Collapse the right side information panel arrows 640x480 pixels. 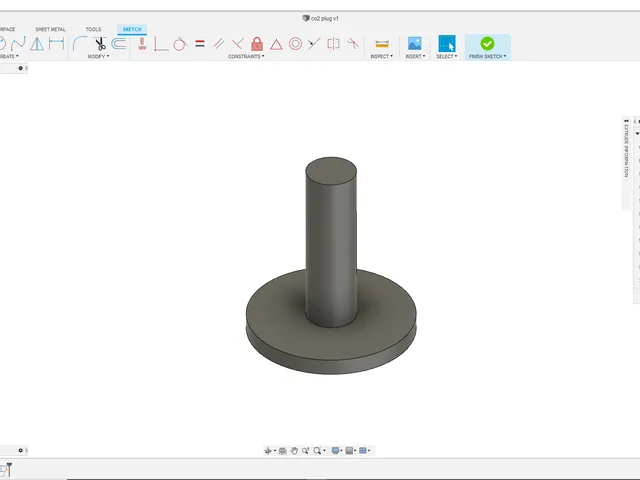(626, 121)
